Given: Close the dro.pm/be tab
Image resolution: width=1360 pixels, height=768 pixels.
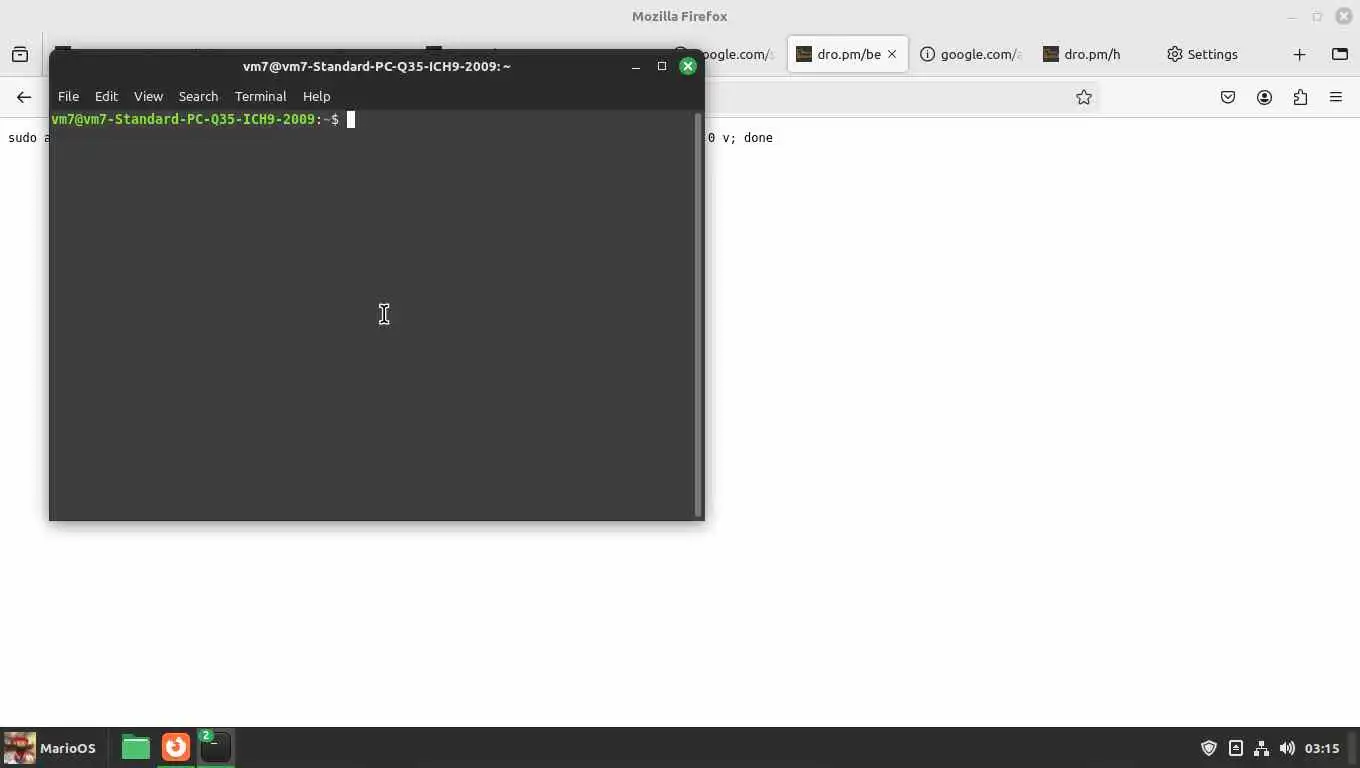Looking at the screenshot, I should click(x=892, y=54).
